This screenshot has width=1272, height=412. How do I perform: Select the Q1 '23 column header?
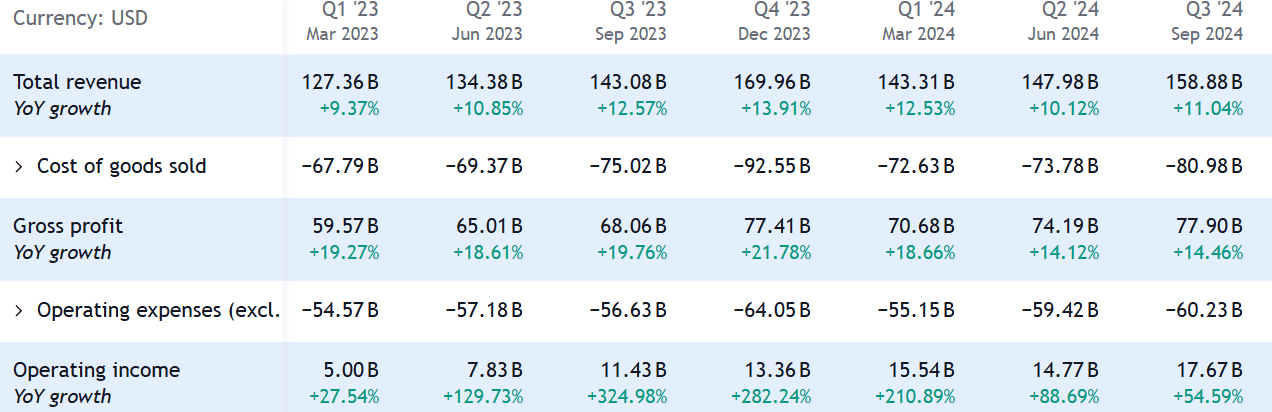343,22
